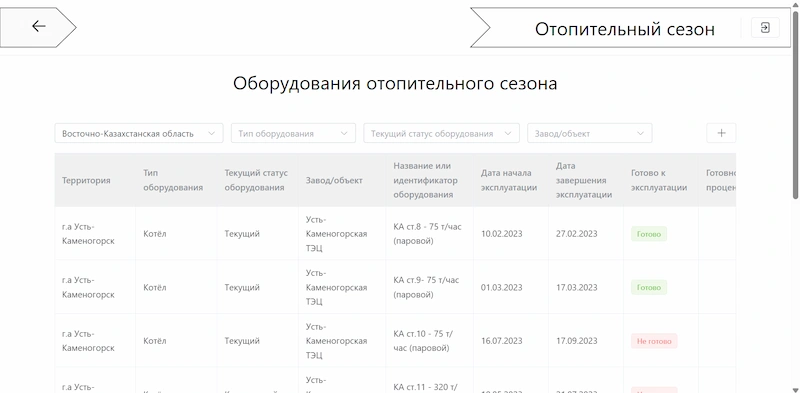Click start date 16.07.2023

pos(502,341)
